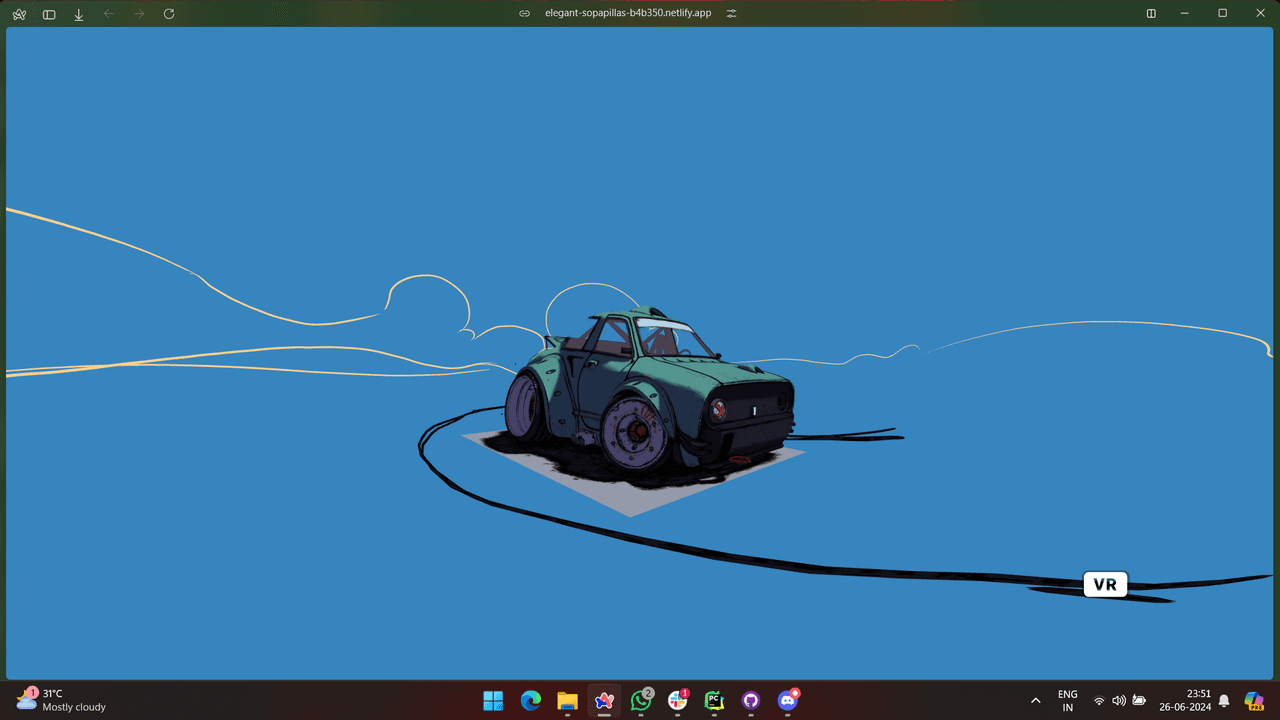This screenshot has width=1280, height=720.
Task: Click the elegant-sopapillas URL address bar
Action: click(x=627, y=14)
